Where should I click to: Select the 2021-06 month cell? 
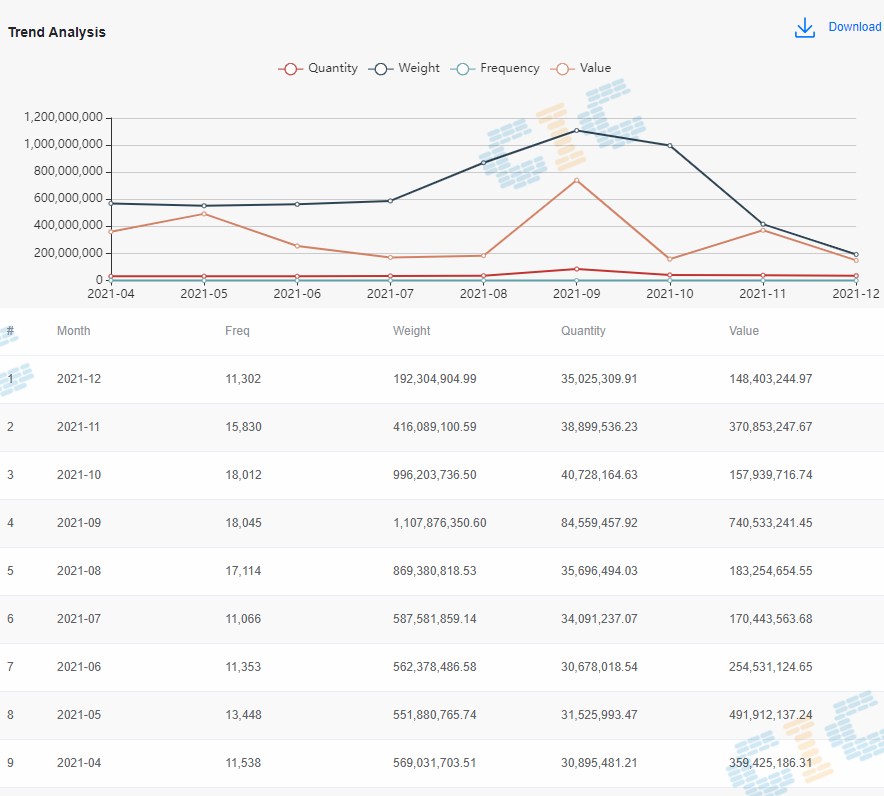click(x=79, y=666)
